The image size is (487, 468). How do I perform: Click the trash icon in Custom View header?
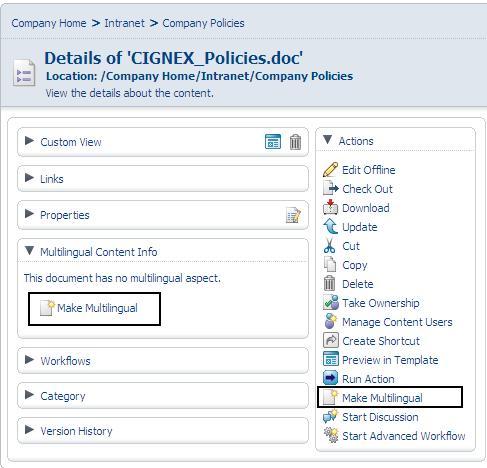point(295,142)
